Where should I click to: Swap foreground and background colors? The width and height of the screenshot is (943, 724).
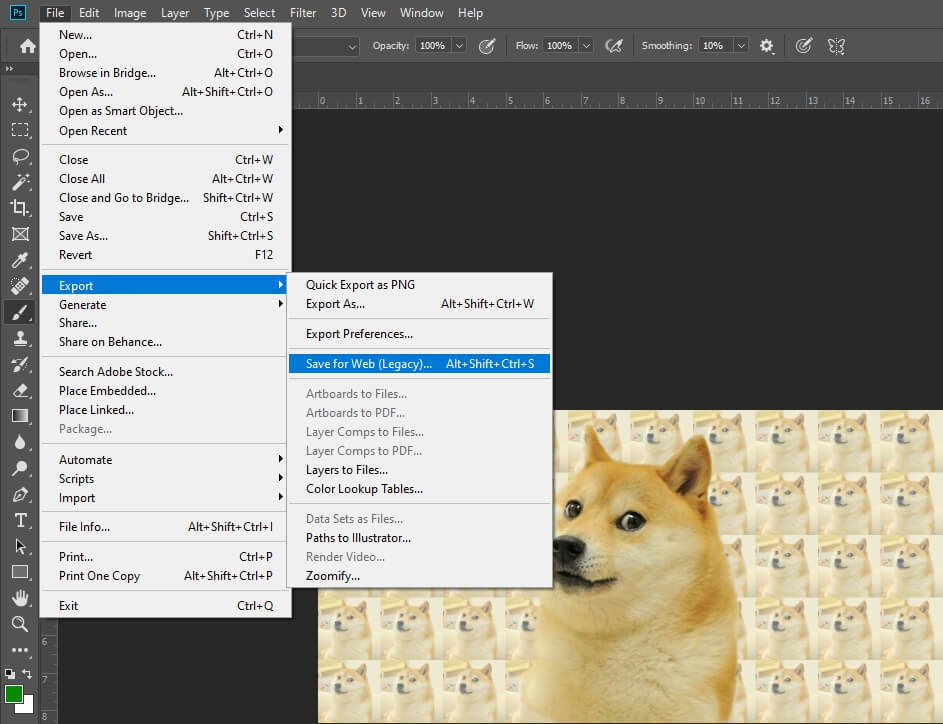[x=27, y=673]
